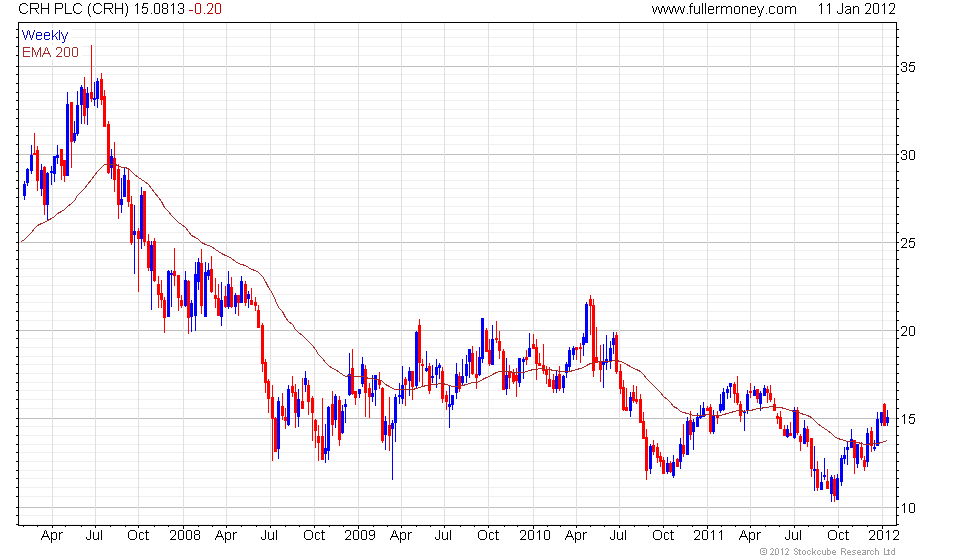The width and height of the screenshot is (980, 560).
Task: Click the price change value -0.20
Action: 205,9
